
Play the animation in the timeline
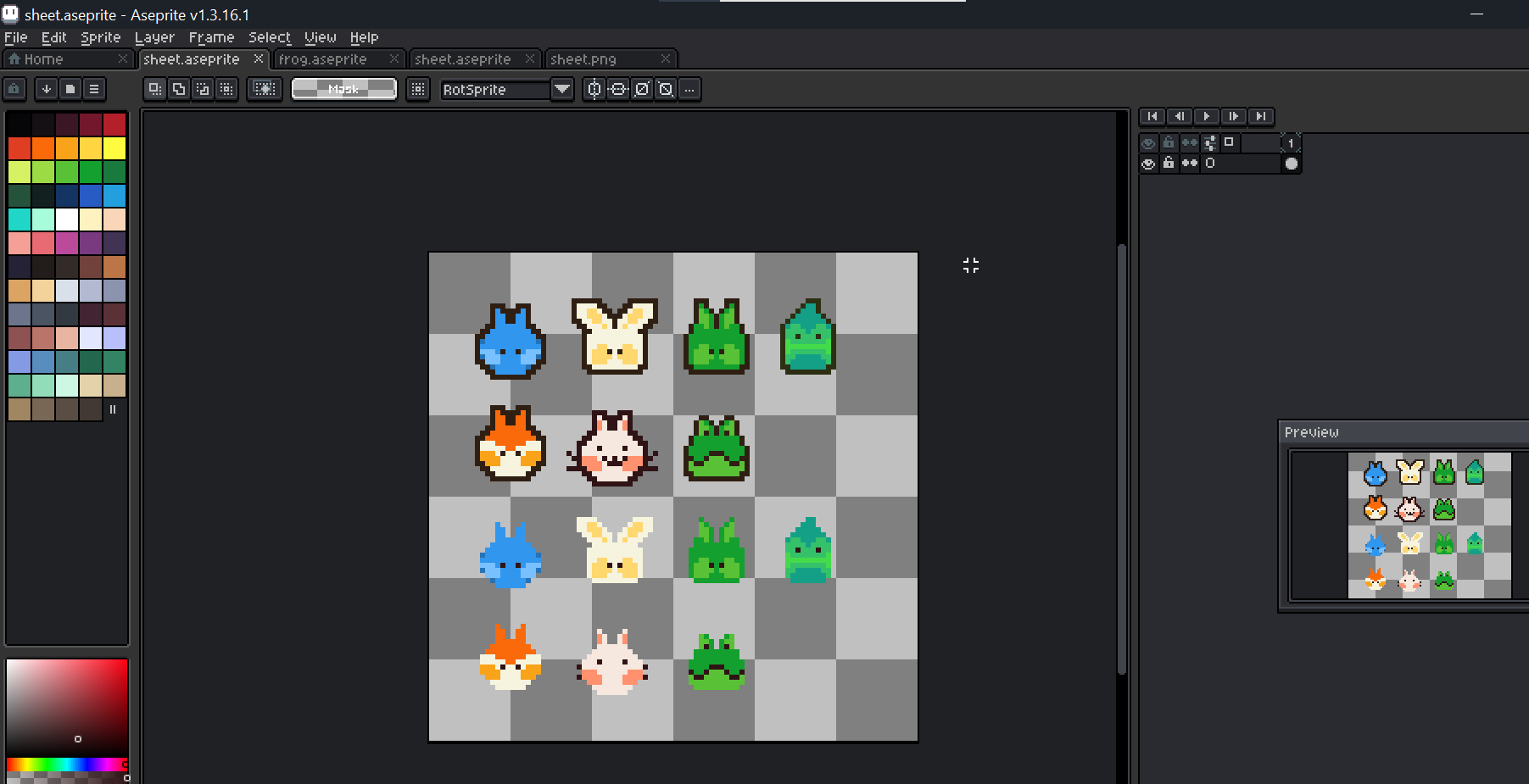(1206, 116)
